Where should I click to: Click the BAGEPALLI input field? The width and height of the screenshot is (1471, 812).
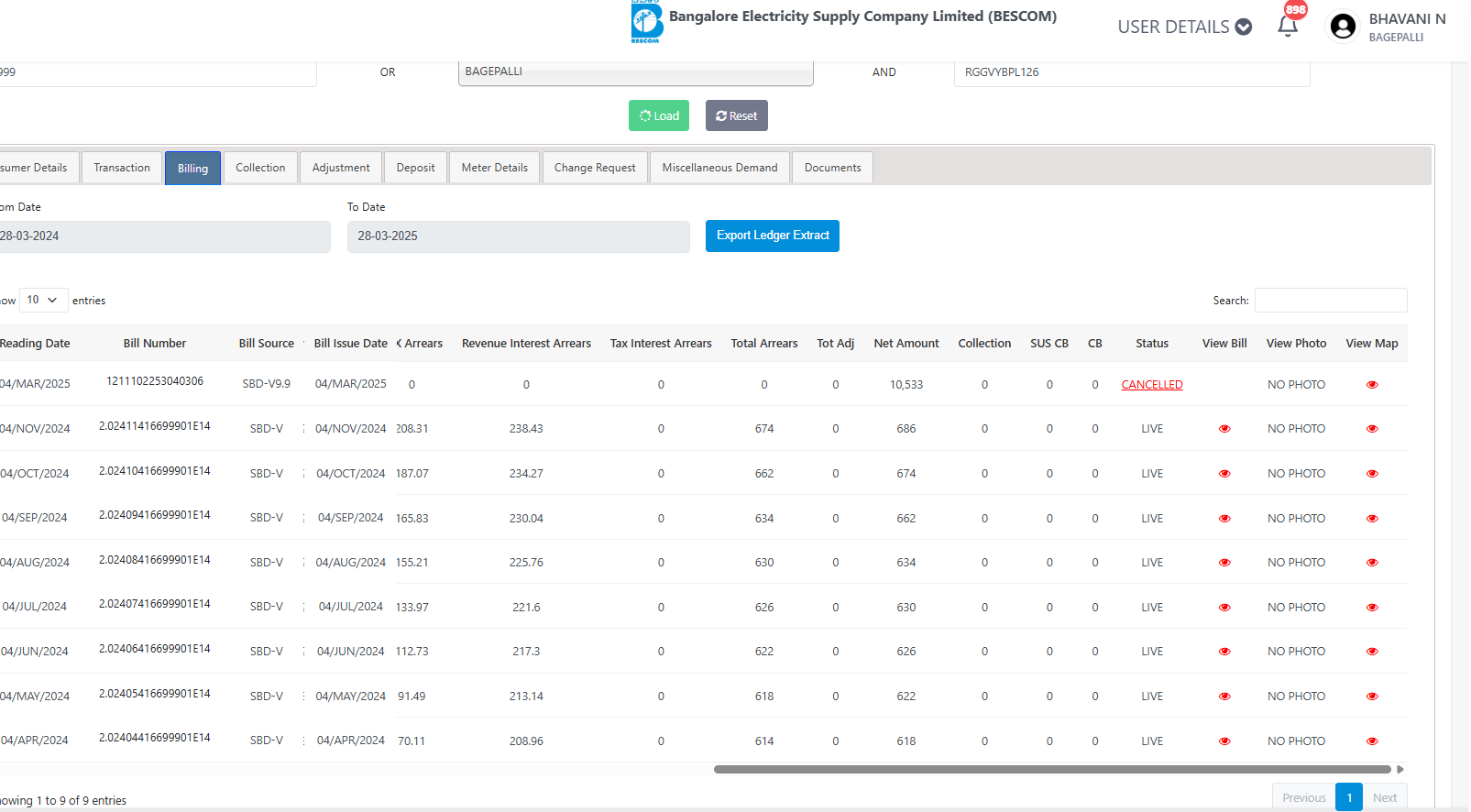635,72
